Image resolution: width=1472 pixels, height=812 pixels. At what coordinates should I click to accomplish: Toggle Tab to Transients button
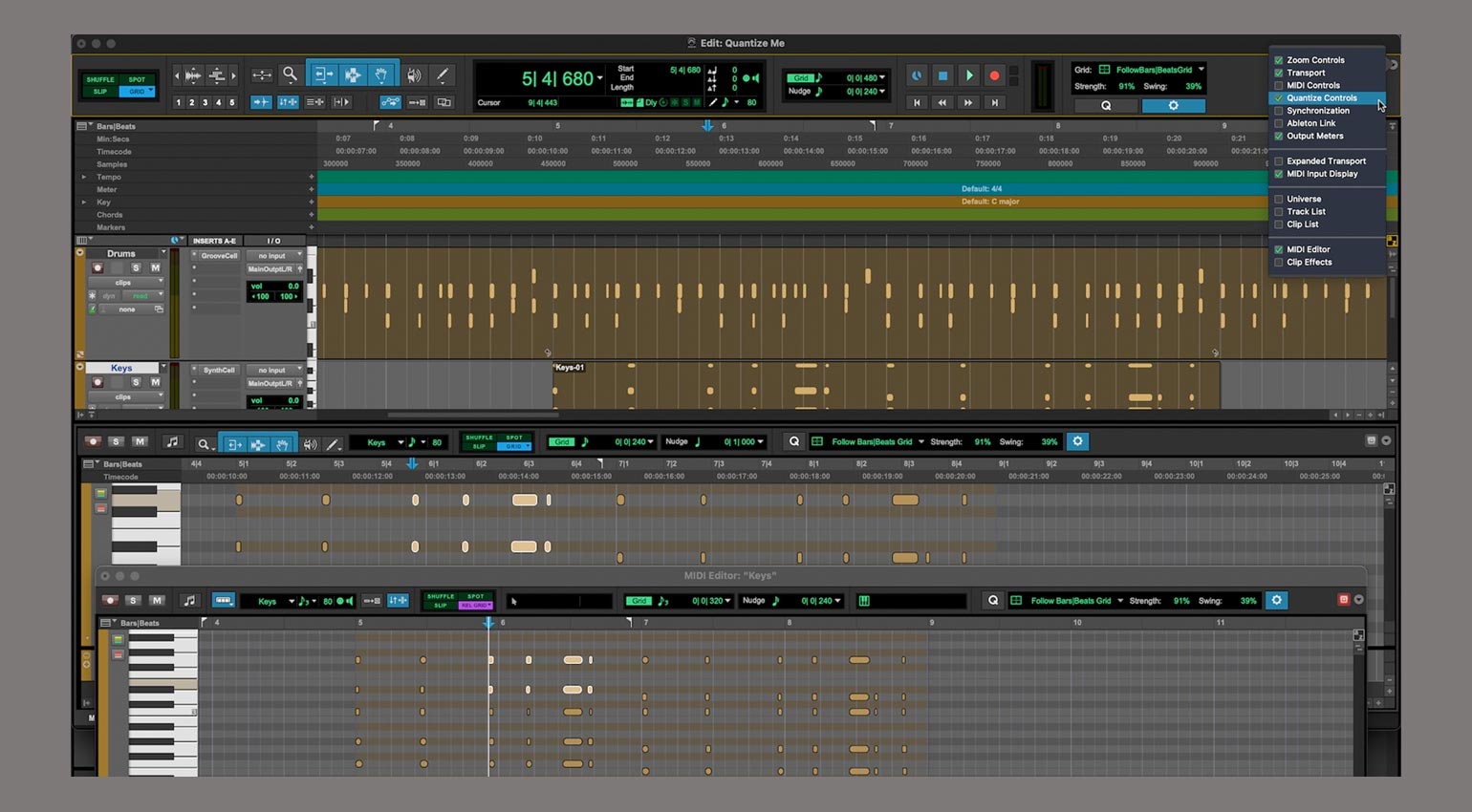tap(261, 102)
